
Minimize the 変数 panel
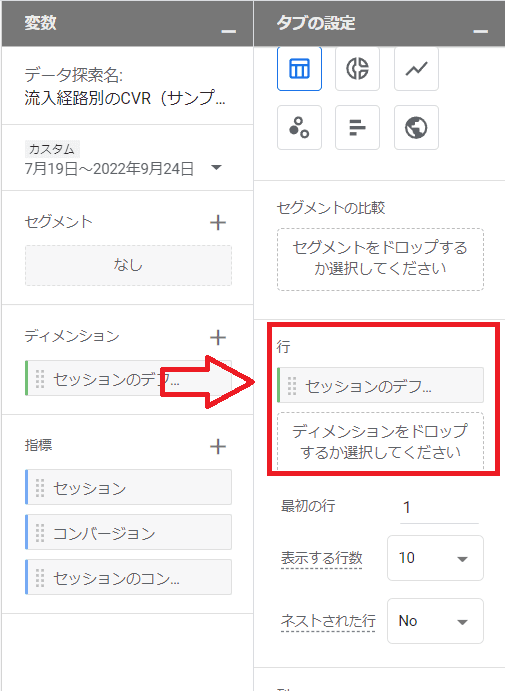(228, 31)
